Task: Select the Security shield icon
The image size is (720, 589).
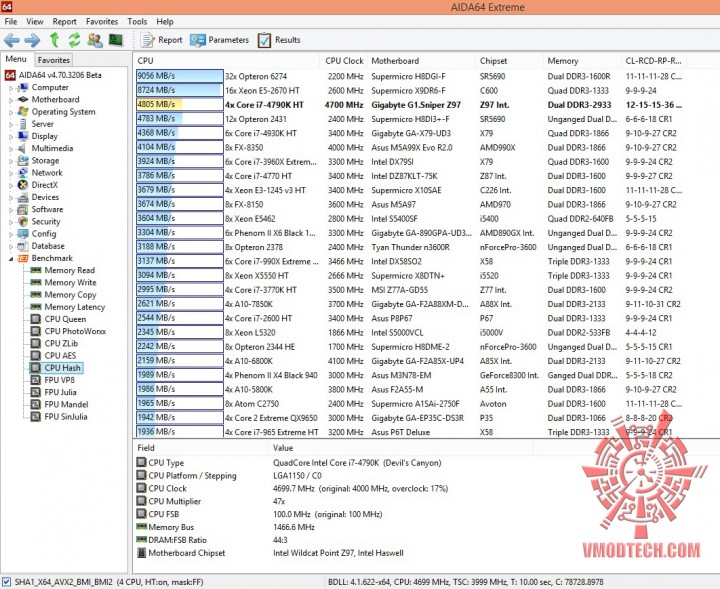Action: (23, 221)
